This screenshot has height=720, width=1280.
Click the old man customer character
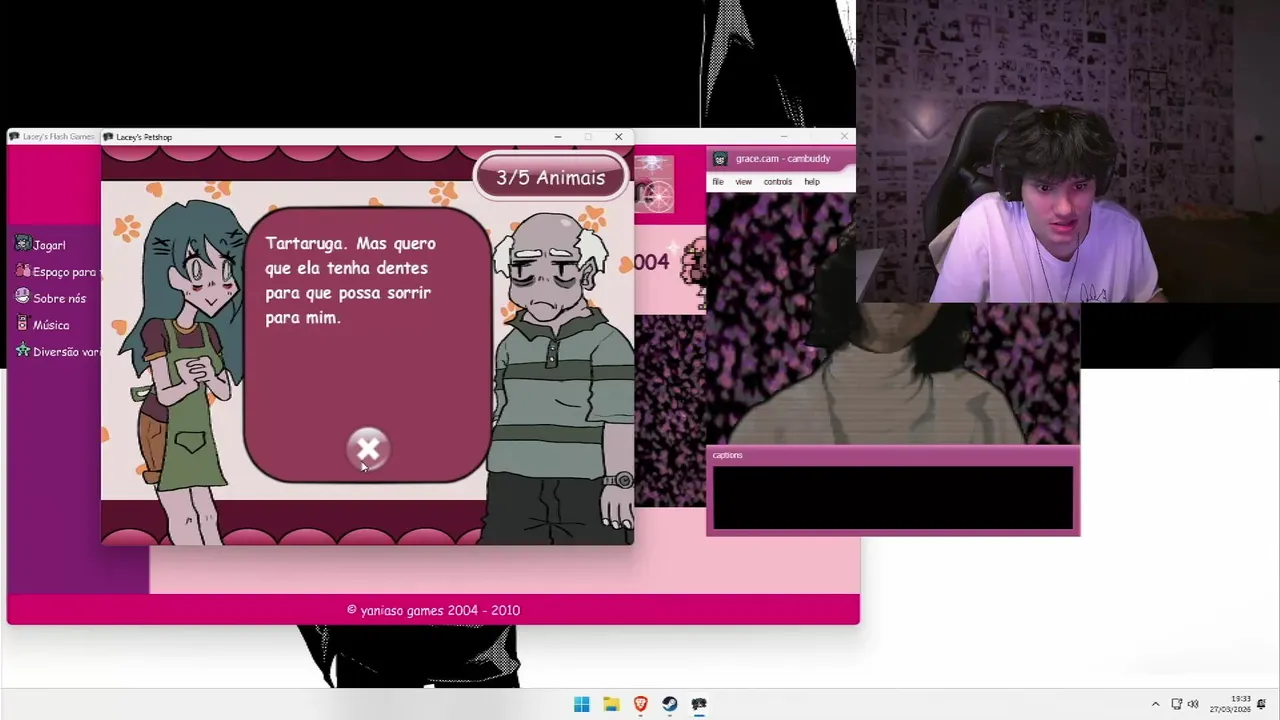click(x=560, y=380)
